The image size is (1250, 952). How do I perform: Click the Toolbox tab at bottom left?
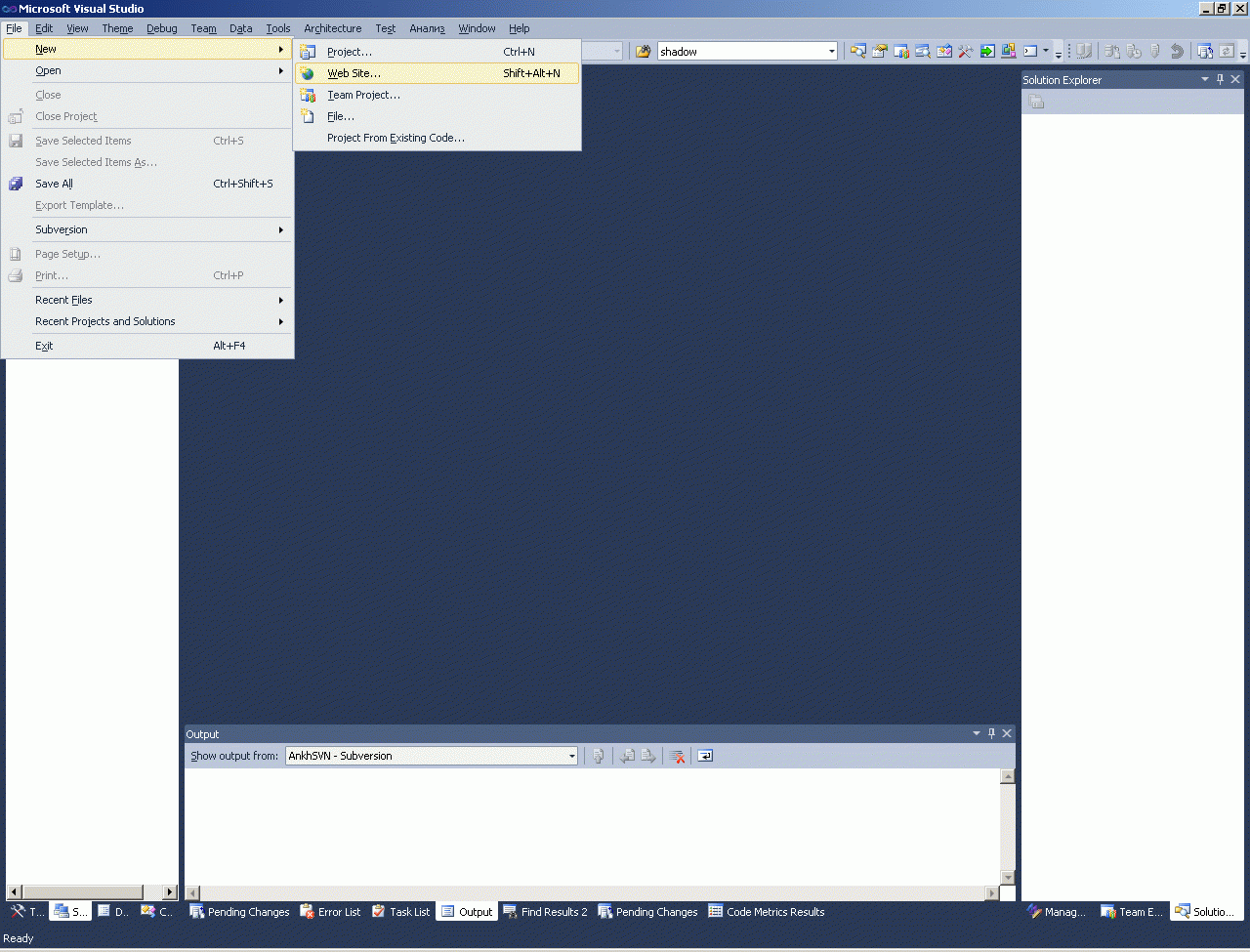click(27, 912)
